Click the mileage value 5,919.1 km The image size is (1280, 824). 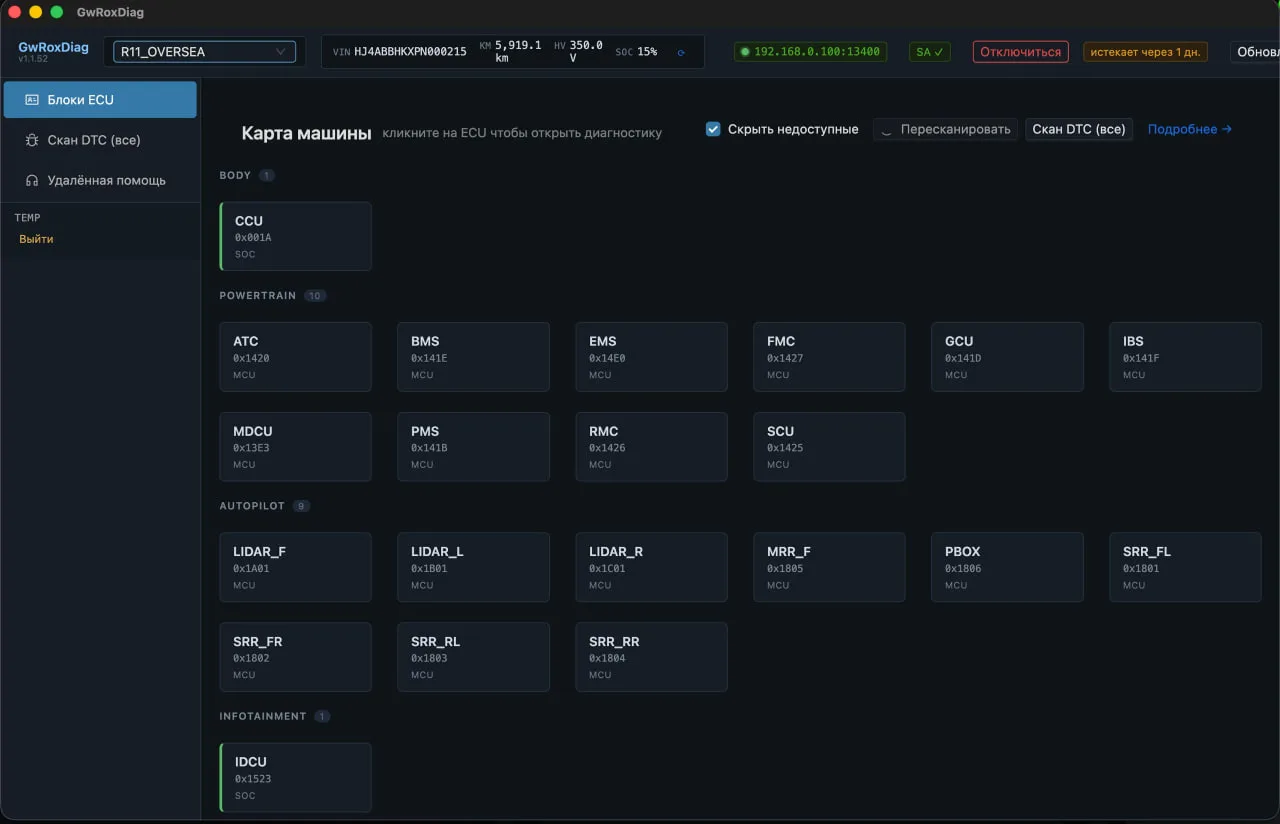(518, 52)
